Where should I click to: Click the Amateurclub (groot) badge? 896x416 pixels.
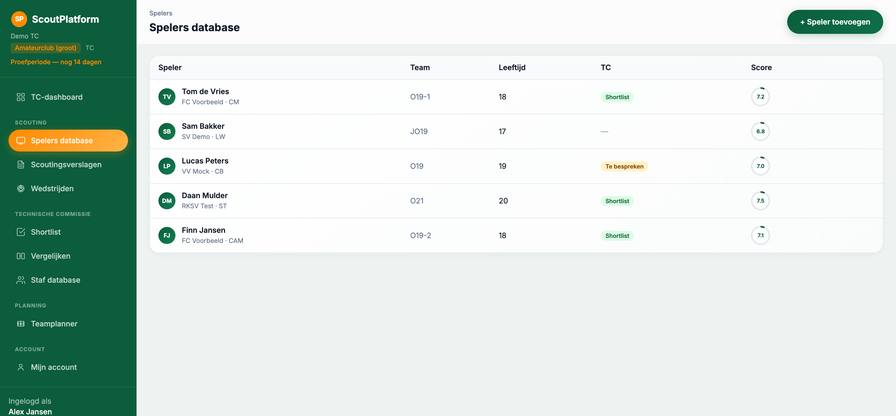46,48
